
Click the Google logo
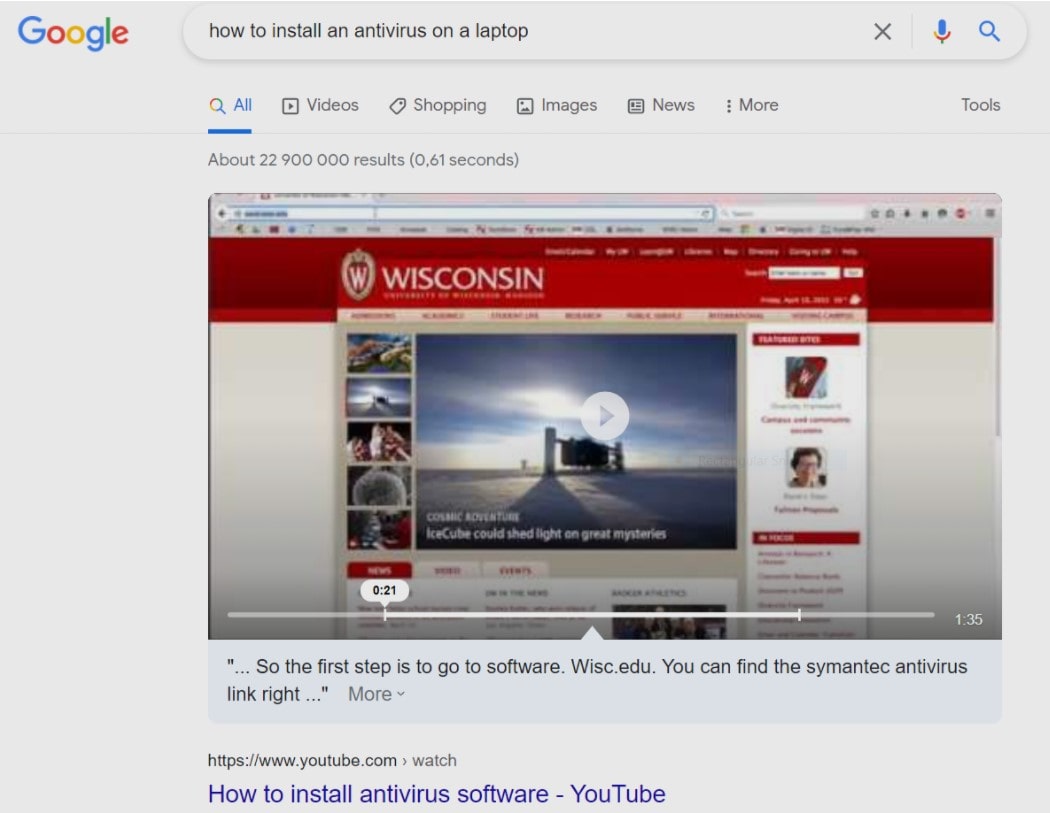pyautogui.click(x=73, y=32)
